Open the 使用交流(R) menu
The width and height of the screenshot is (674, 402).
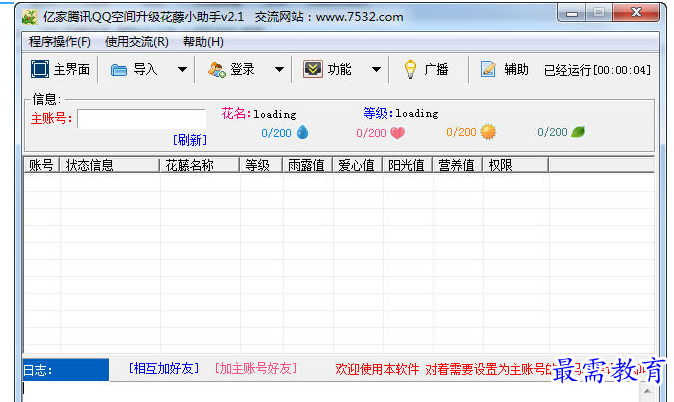137,42
